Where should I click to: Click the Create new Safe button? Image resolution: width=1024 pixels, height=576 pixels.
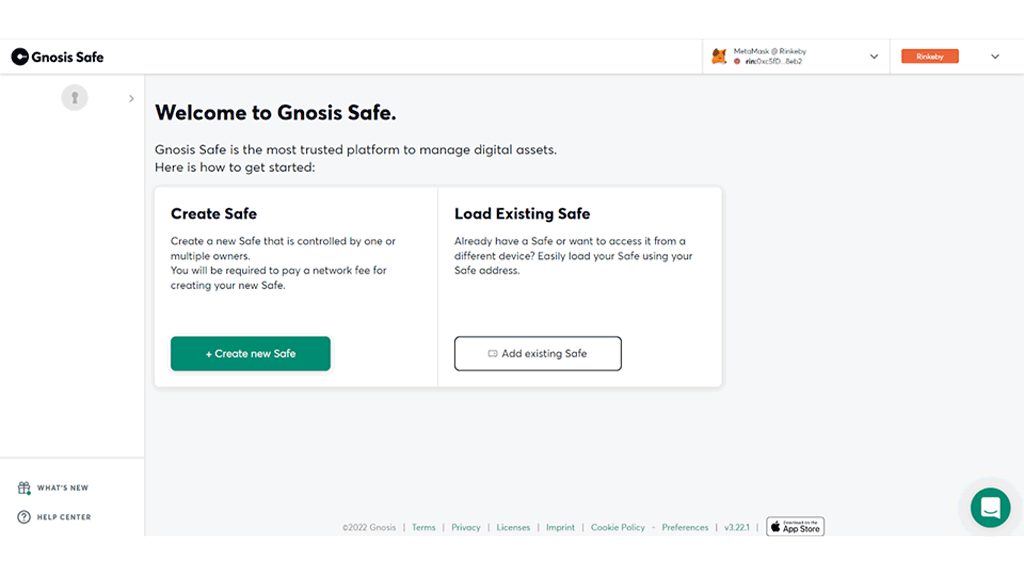click(x=250, y=353)
